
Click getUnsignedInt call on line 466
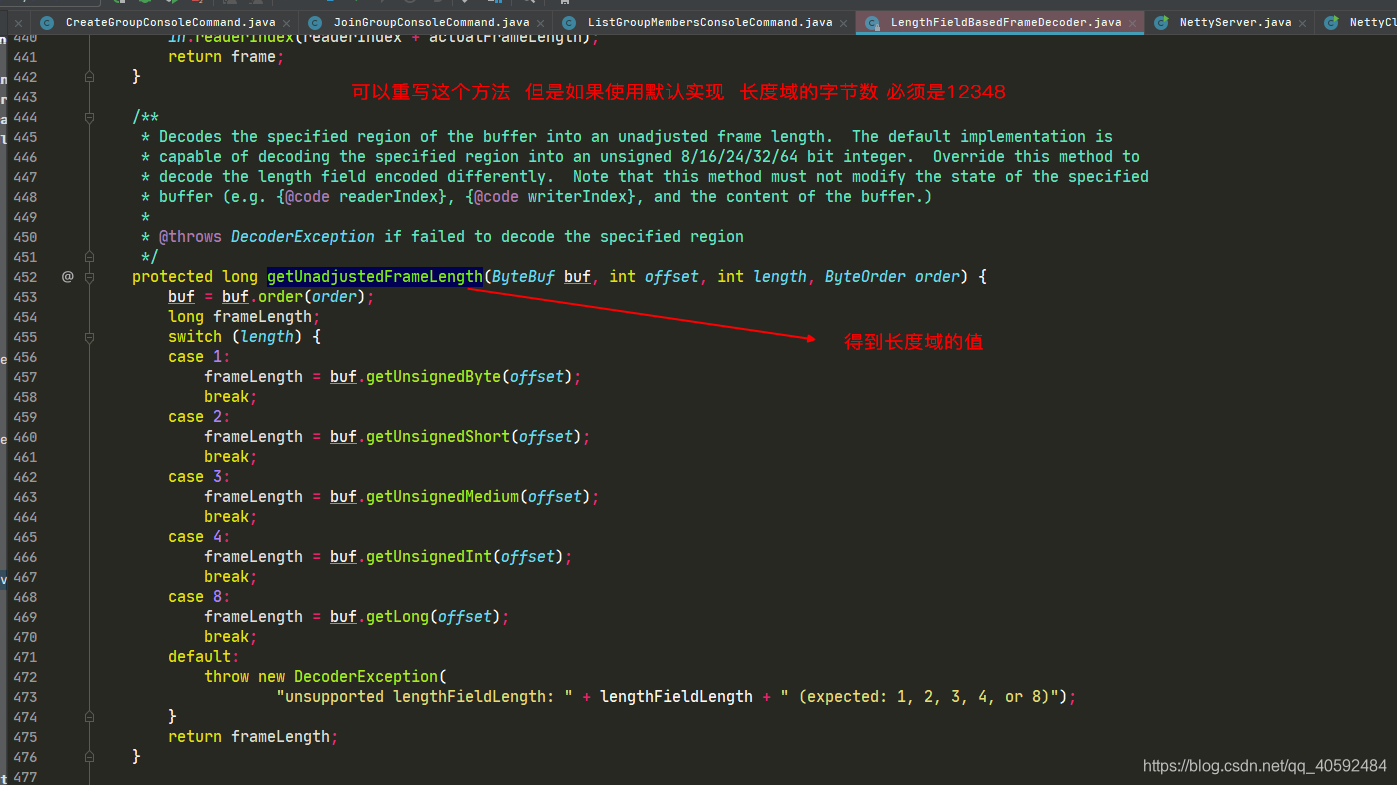coord(429,557)
